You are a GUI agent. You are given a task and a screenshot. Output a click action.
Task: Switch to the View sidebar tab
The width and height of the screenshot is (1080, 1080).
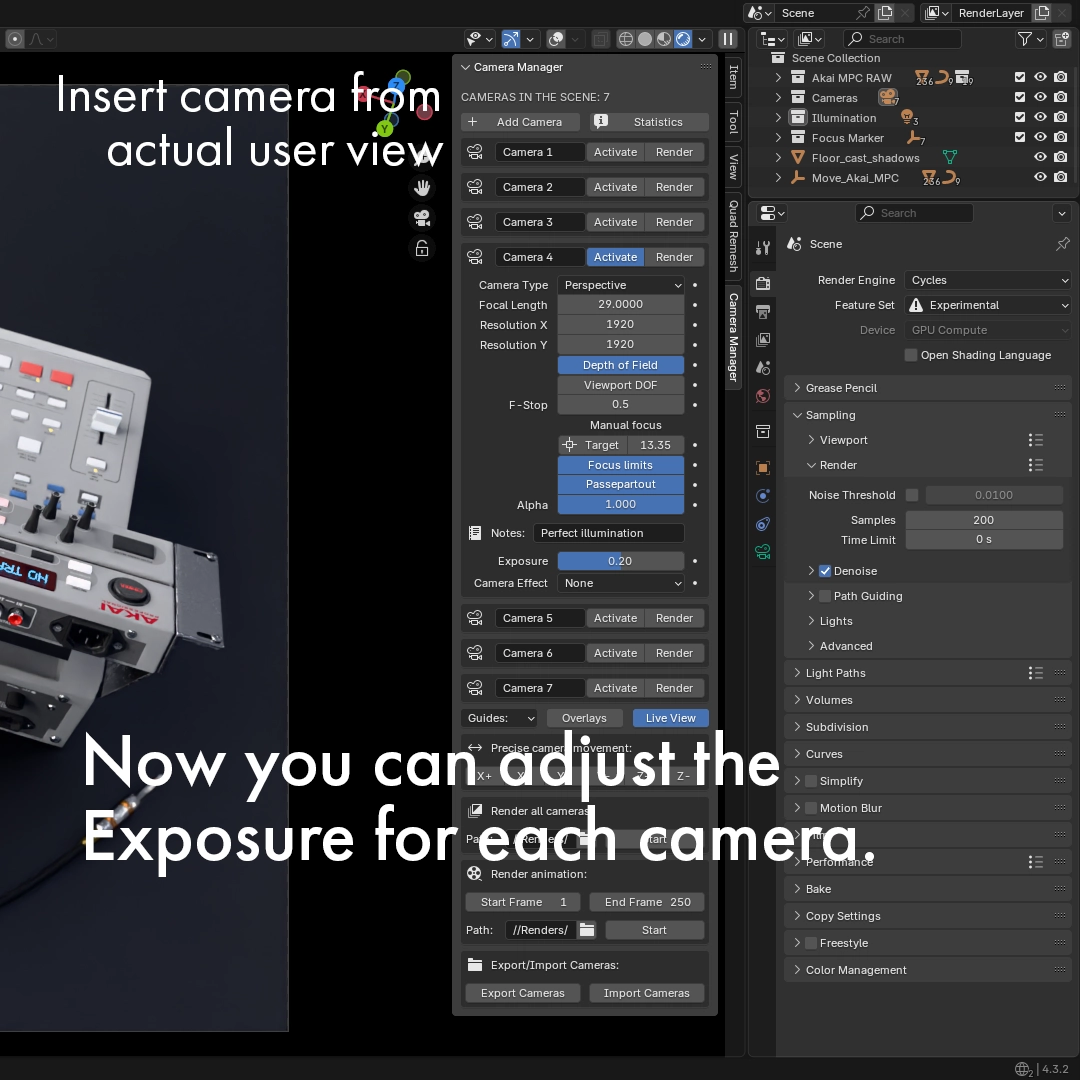click(x=734, y=167)
